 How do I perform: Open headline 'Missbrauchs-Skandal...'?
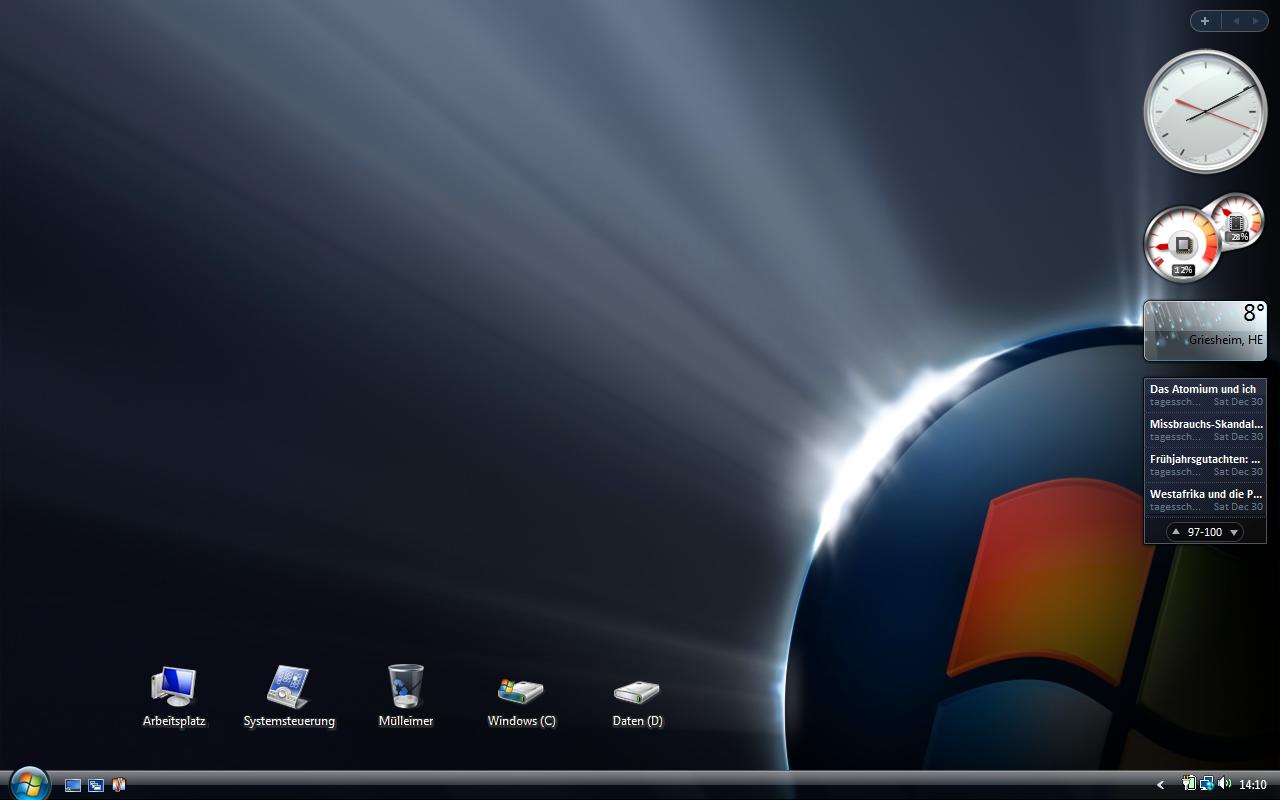point(1205,430)
